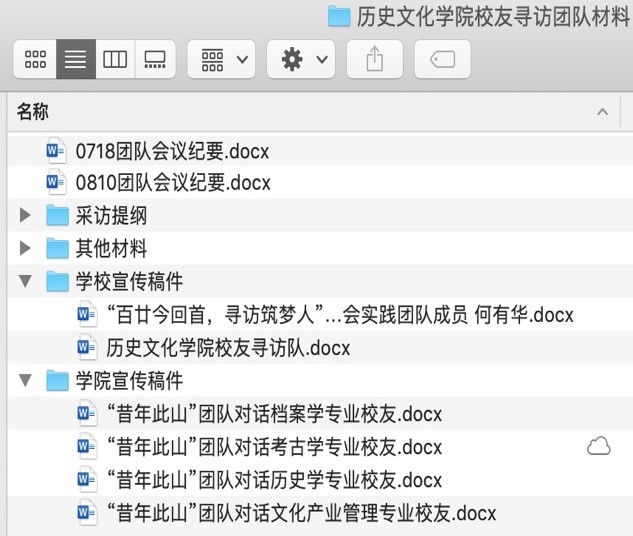This screenshot has height=536, width=633.
Task: Switch to list view mode
Action: tap(75, 60)
